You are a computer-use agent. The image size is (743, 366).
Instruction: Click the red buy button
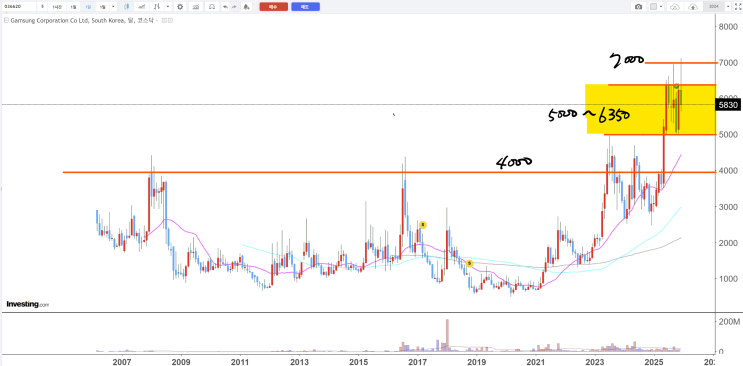273,7
